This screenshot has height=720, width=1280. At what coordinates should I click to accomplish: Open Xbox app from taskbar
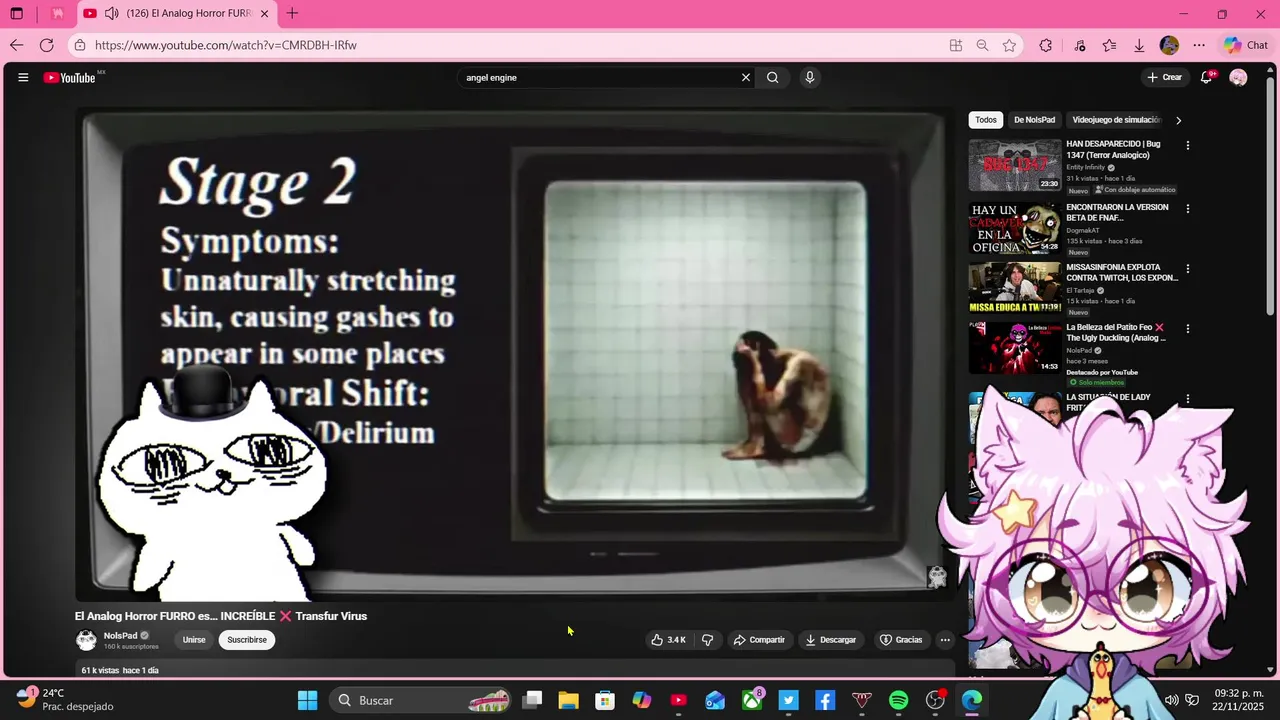752,700
